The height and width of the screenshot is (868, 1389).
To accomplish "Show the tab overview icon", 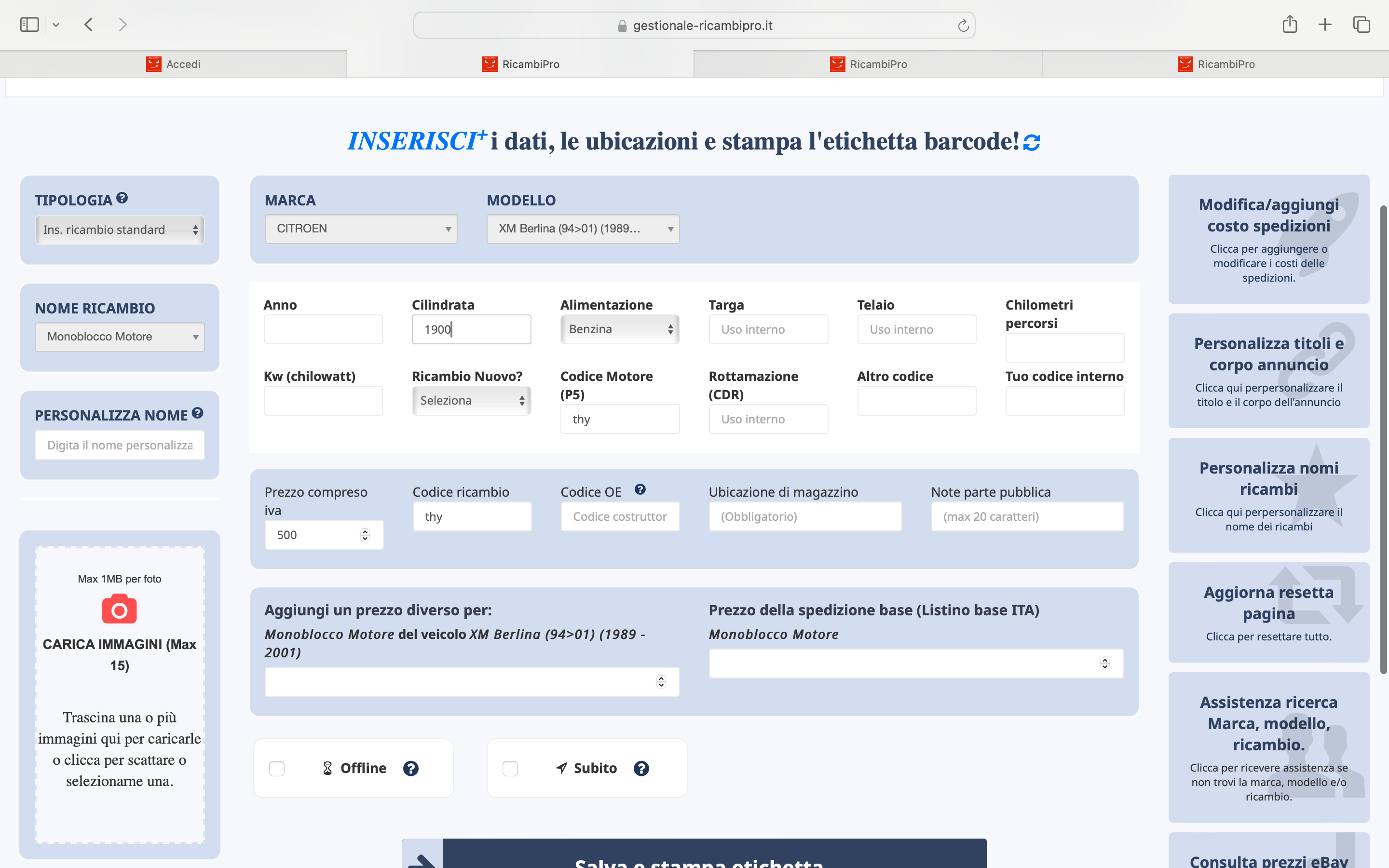I will (1362, 25).
